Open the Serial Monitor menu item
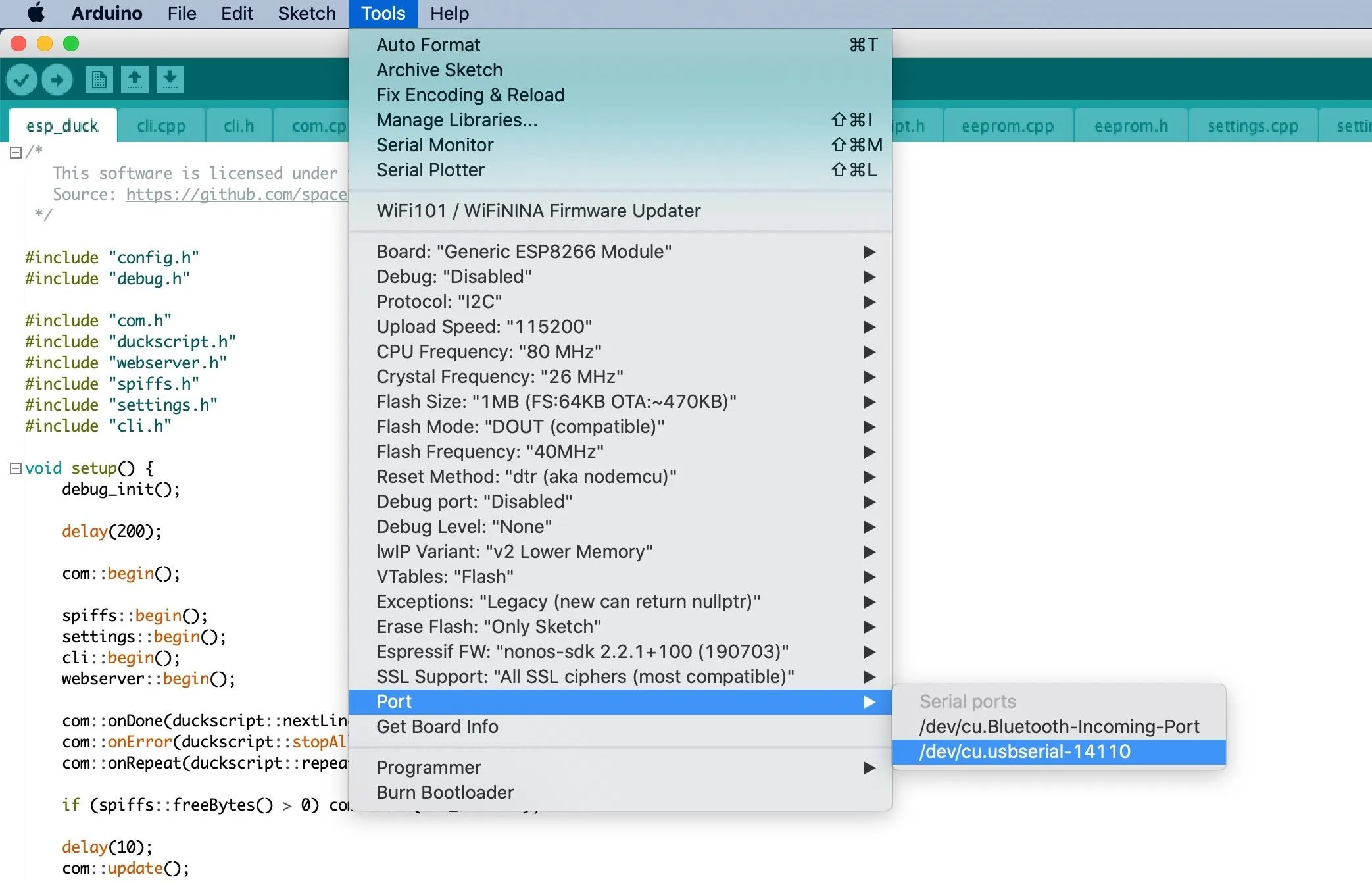This screenshot has height=883, width=1372. click(620, 145)
